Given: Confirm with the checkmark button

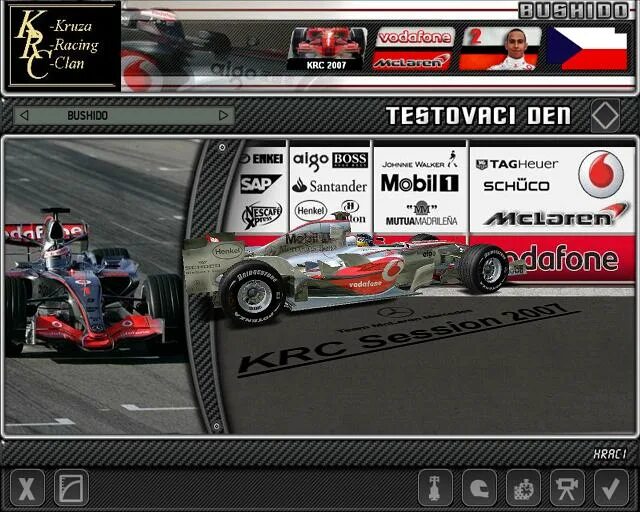Looking at the screenshot, I should point(611,487).
